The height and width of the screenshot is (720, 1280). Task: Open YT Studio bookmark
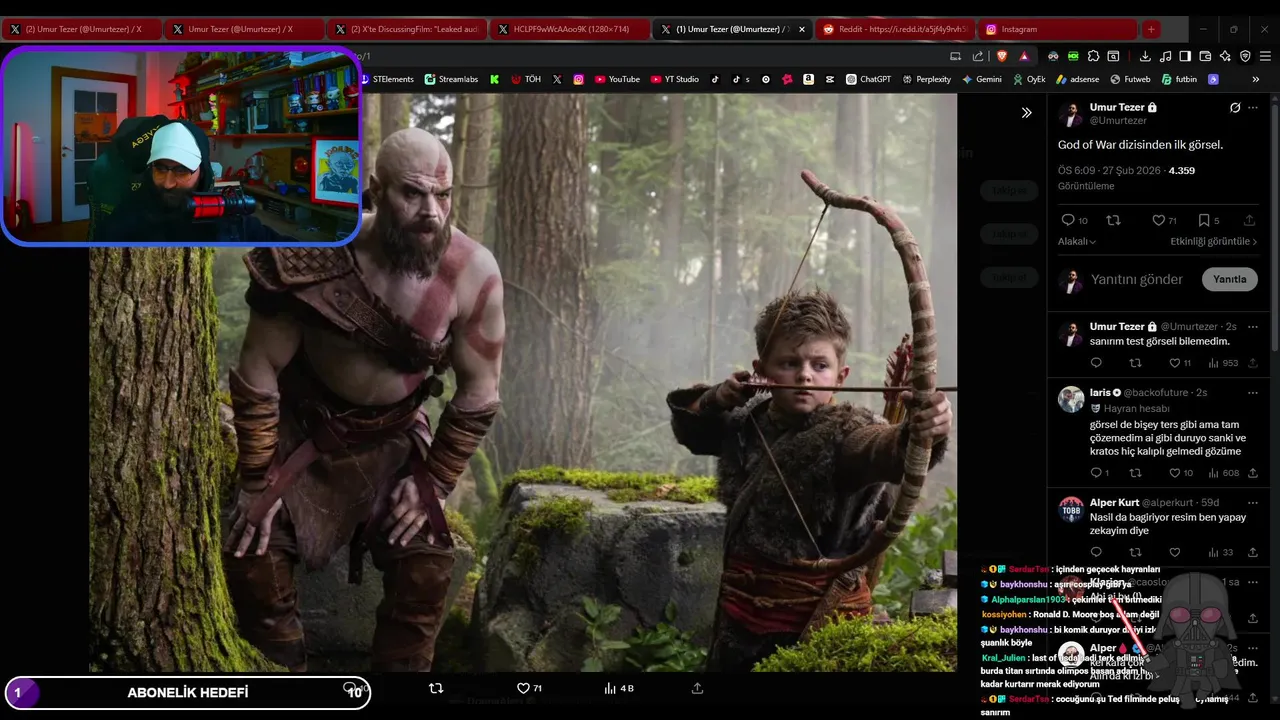(675, 79)
